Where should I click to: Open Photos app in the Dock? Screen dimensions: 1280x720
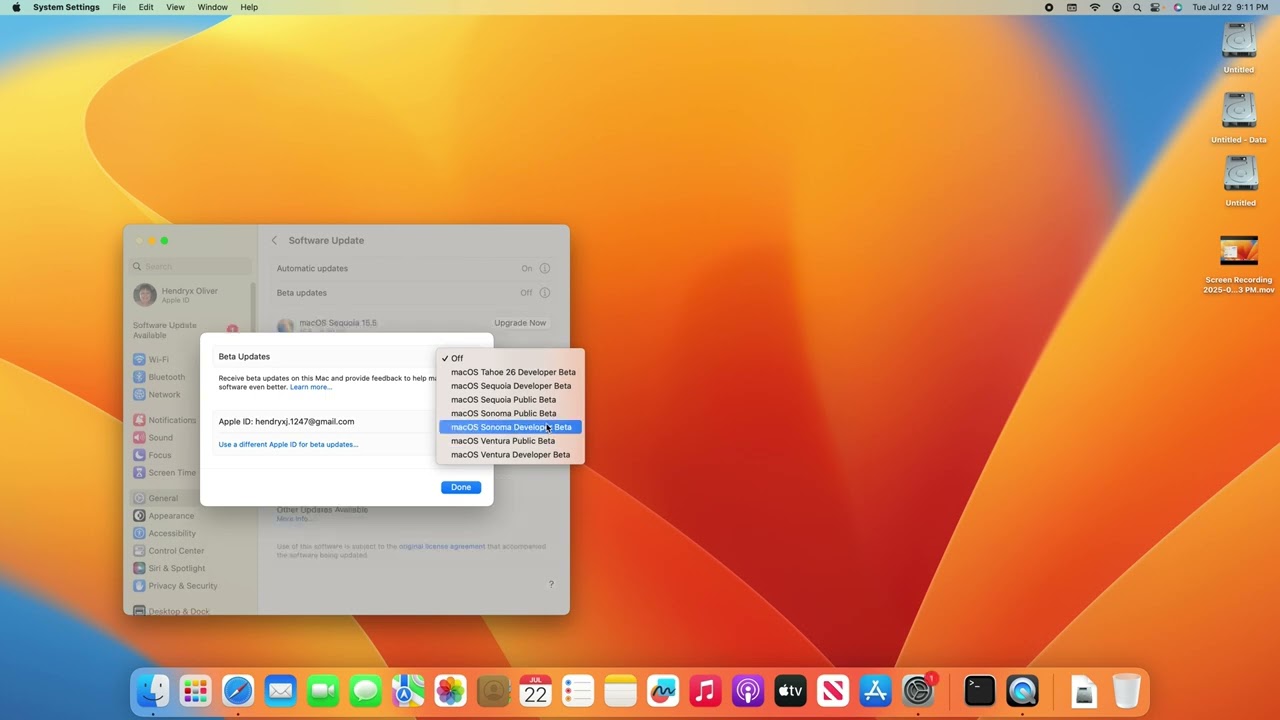point(451,690)
